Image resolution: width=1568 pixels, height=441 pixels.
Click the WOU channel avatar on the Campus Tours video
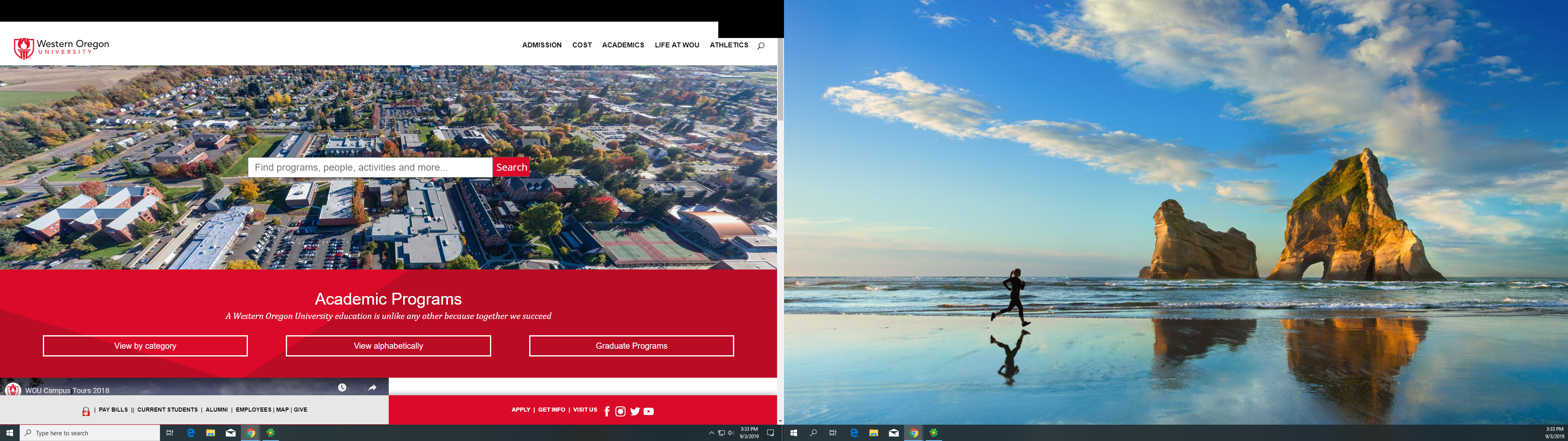(13, 389)
